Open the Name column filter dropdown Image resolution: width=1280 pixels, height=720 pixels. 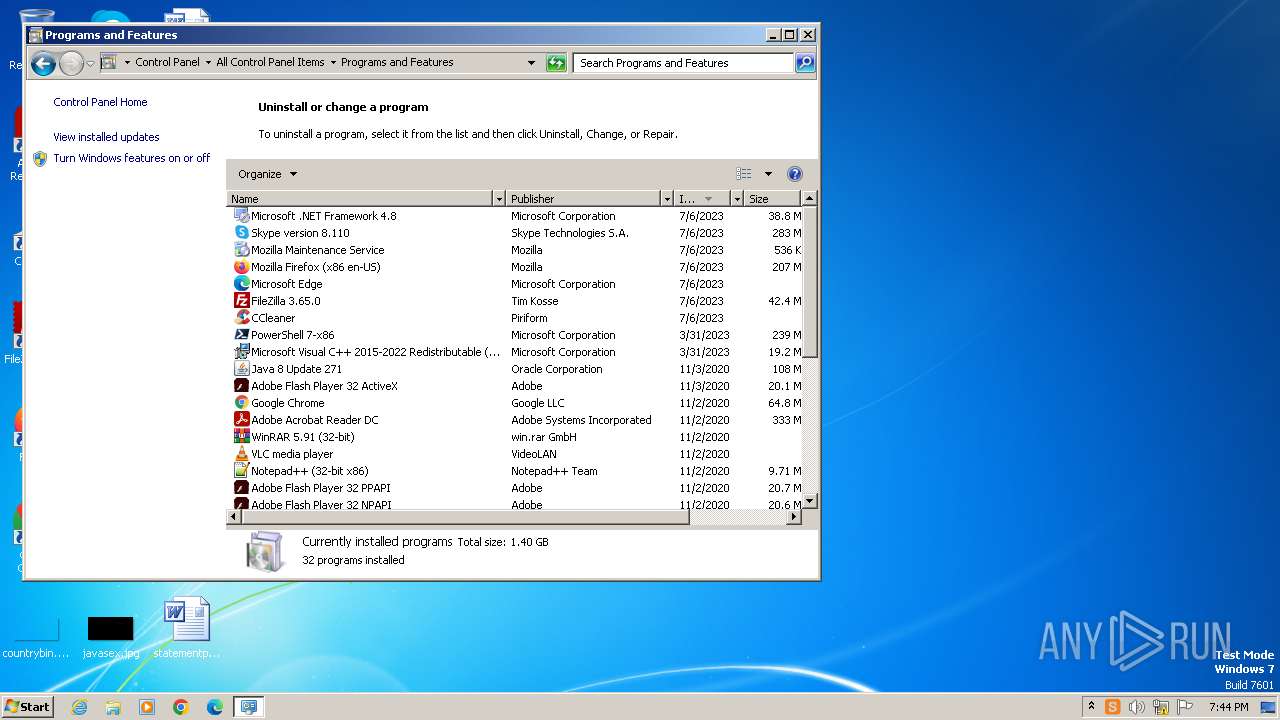pos(499,199)
